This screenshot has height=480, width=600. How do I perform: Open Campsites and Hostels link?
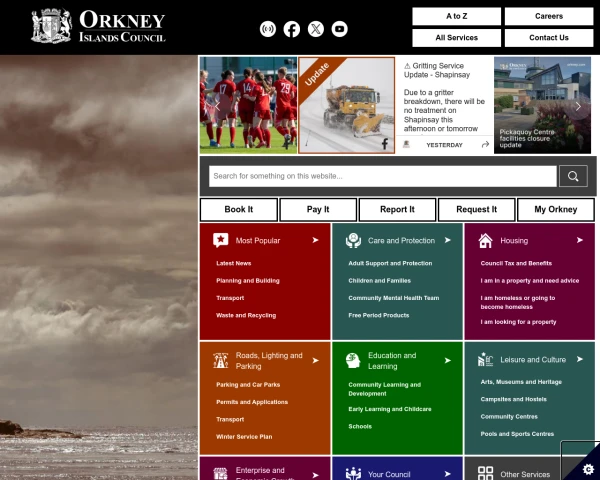[513, 399]
